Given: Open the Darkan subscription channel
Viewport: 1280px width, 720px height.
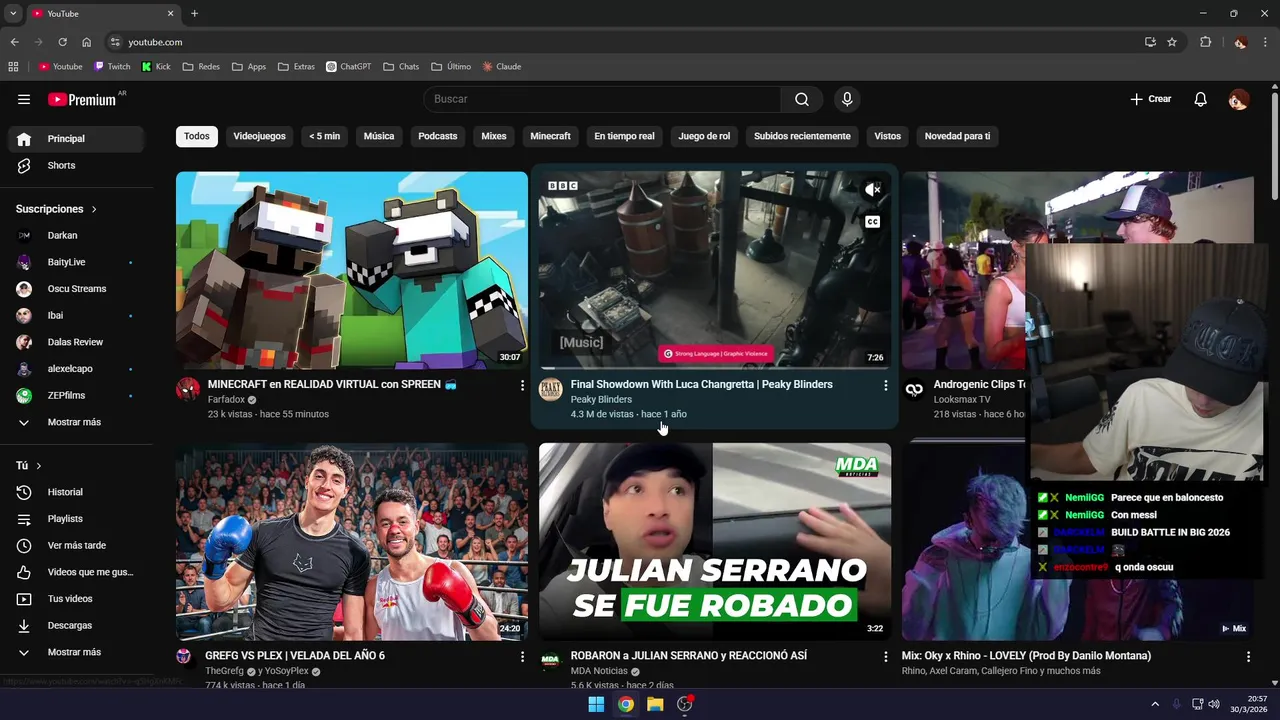Looking at the screenshot, I should click(76, 236).
